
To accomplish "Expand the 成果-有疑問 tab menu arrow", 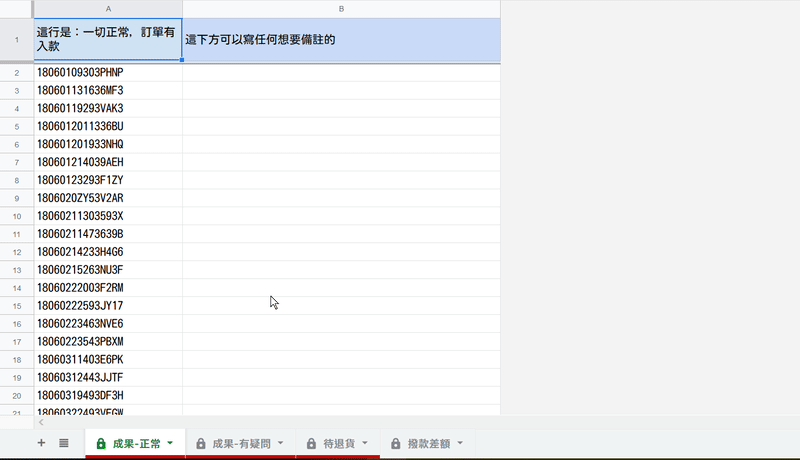I will [x=281, y=443].
